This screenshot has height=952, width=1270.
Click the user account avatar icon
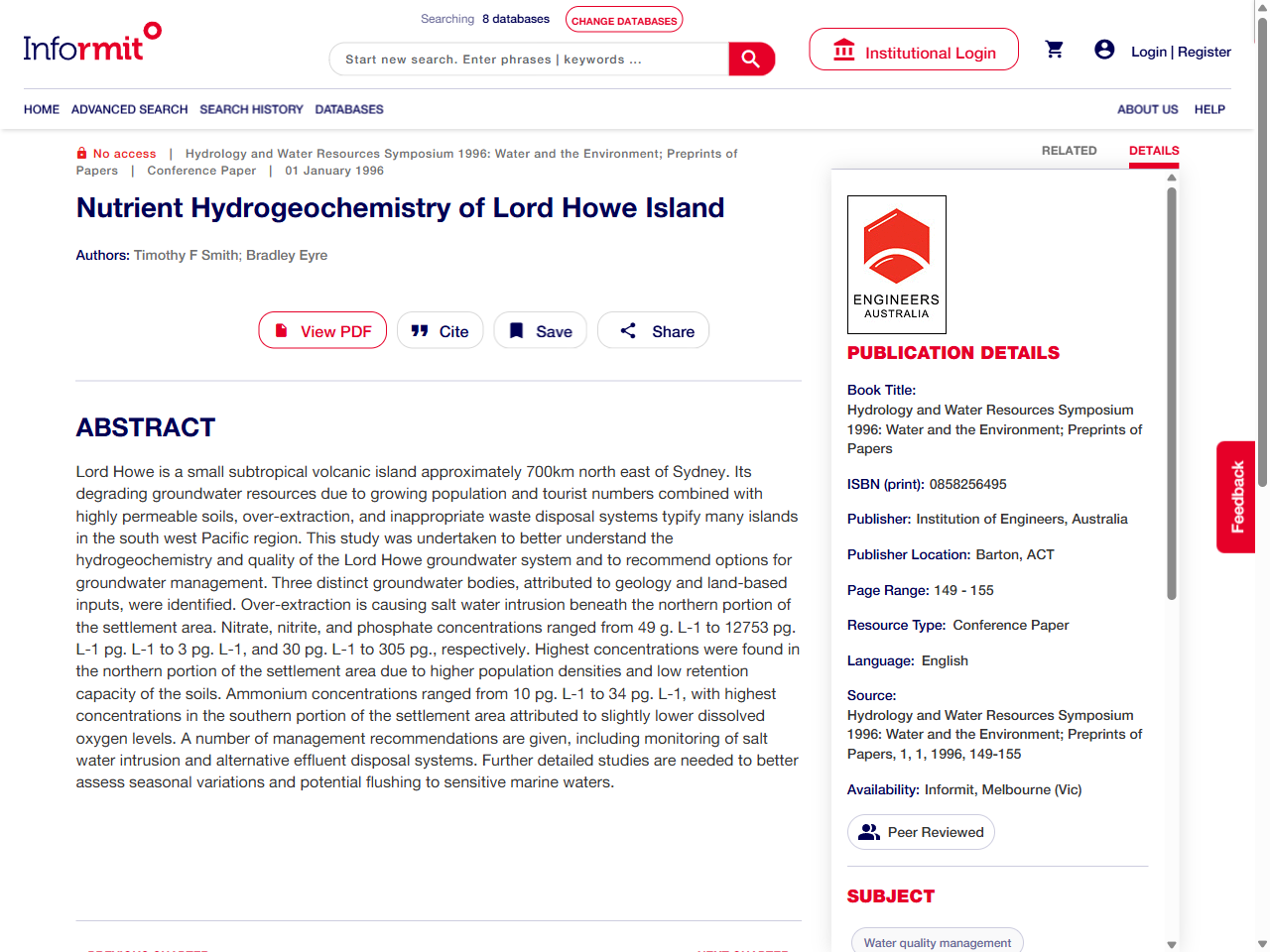click(x=1104, y=50)
